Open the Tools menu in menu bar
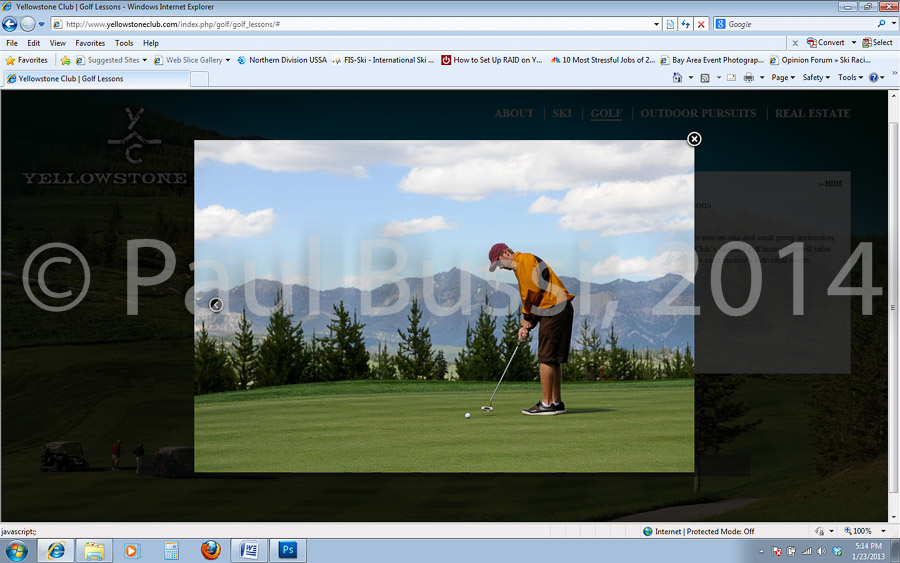900x563 pixels. [x=124, y=43]
